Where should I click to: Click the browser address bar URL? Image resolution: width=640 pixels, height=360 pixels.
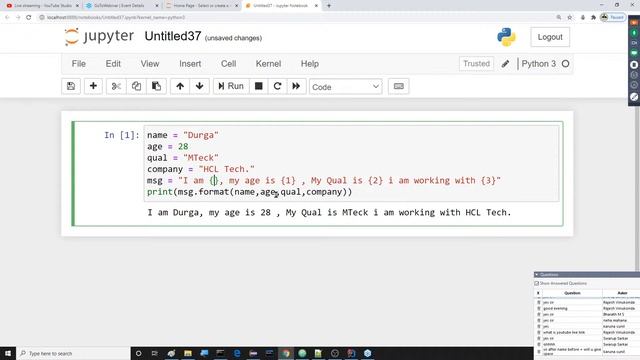point(116,18)
